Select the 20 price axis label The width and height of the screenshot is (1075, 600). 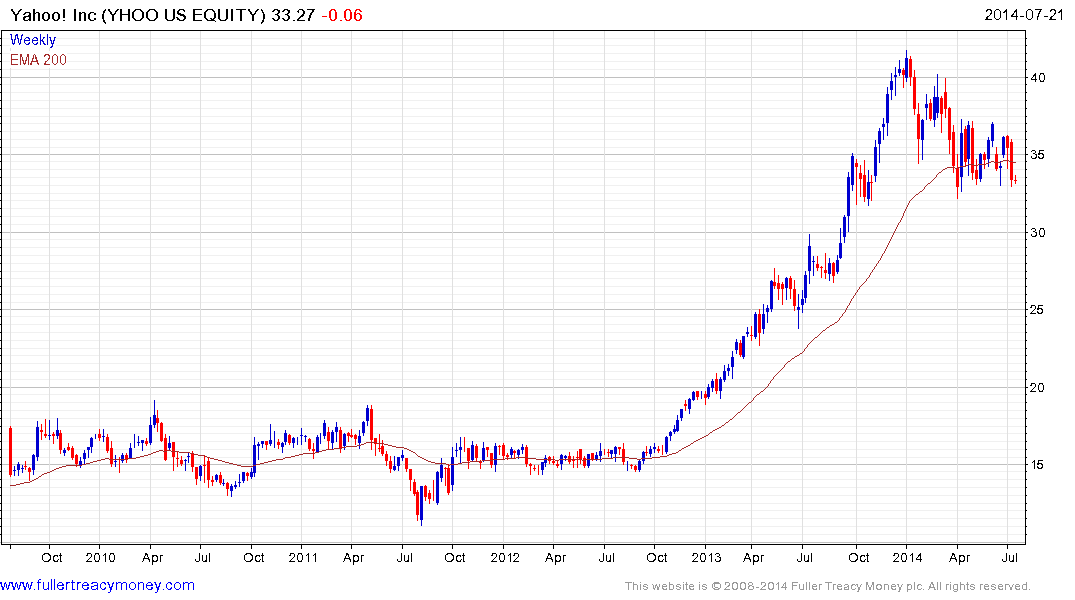point(1038,387)
